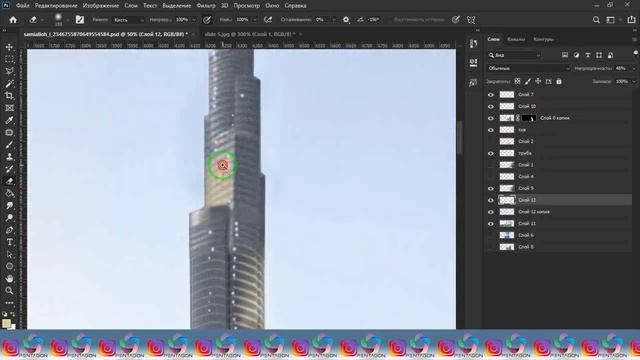Open the brush preset picker arrow
The height and width of the screenshot is (360, 640).
68,20
